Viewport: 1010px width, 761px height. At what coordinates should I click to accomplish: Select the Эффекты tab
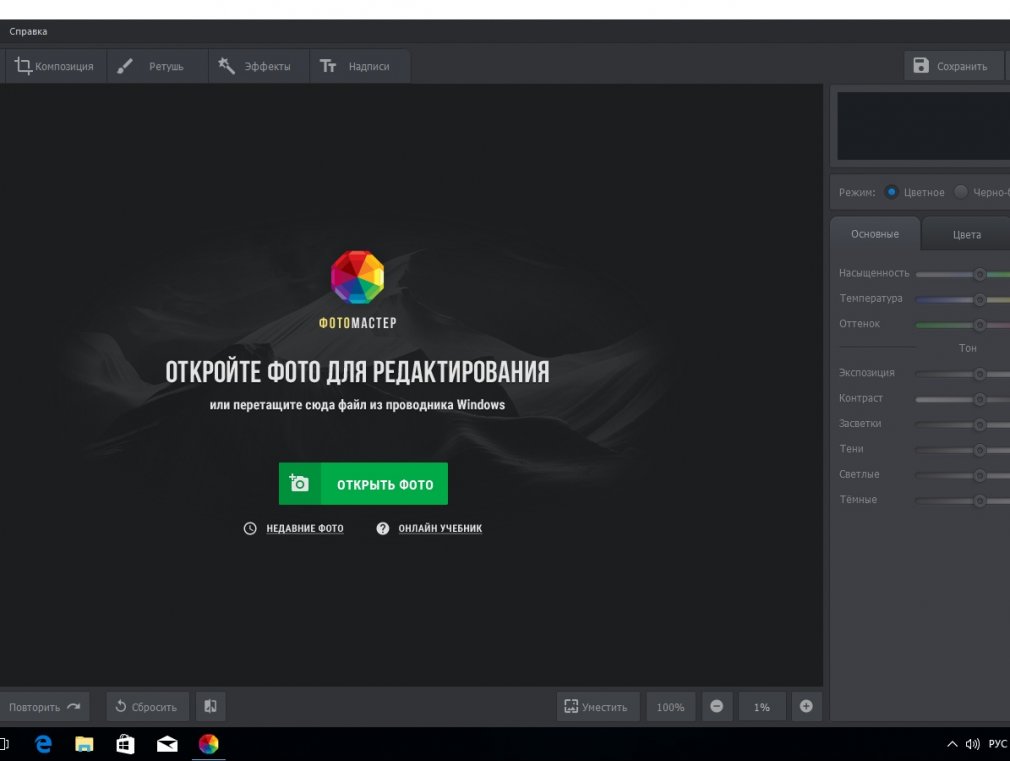pos(259,66)
